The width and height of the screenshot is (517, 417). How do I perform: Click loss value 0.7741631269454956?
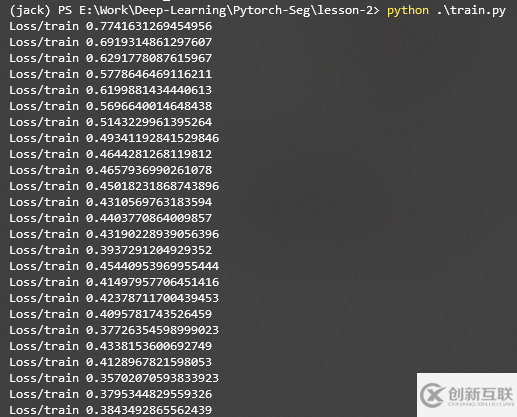[x=149, y=26]
